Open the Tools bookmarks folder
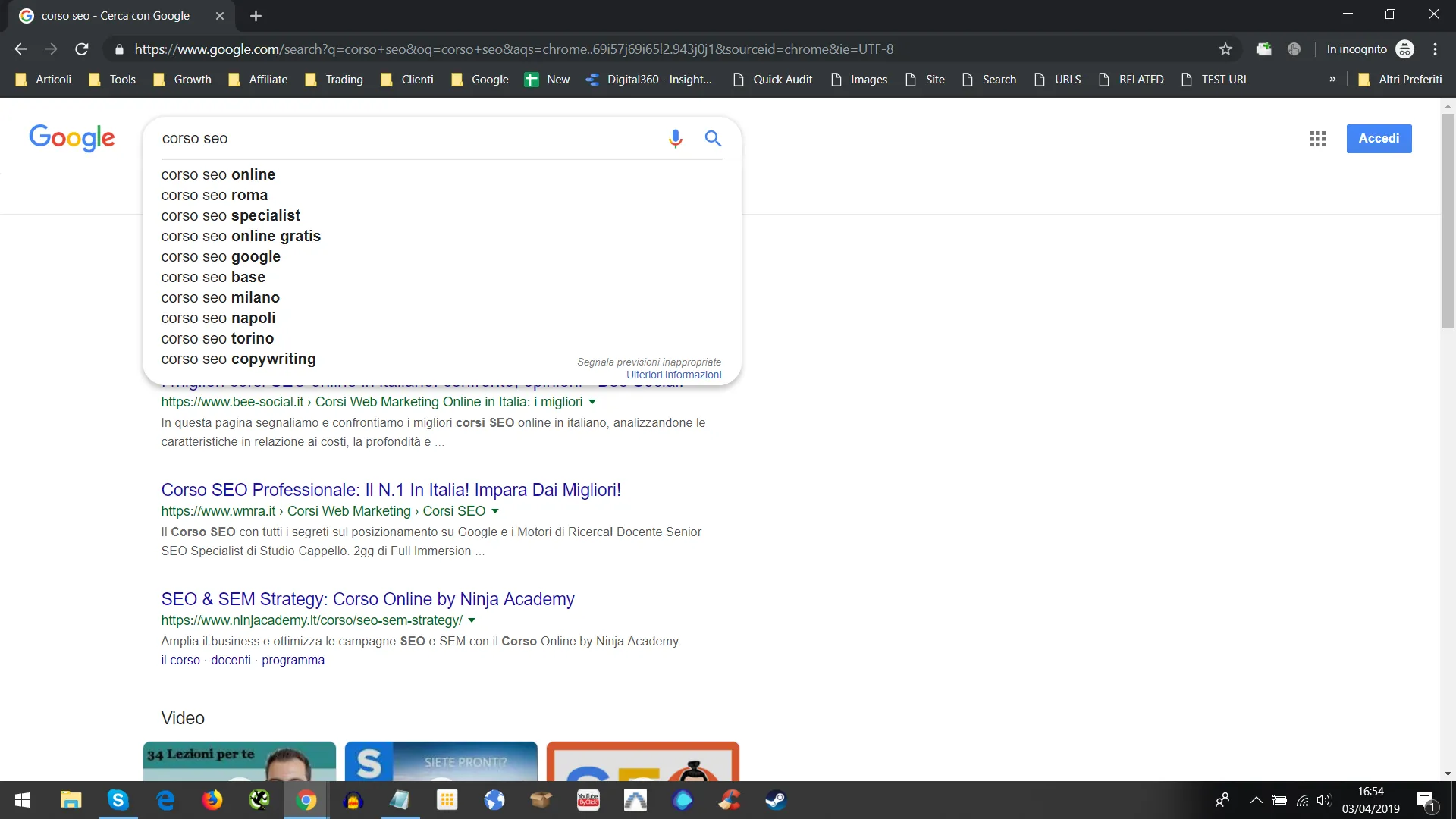The width and height of the screenshot is (1456, 819). 112,80
